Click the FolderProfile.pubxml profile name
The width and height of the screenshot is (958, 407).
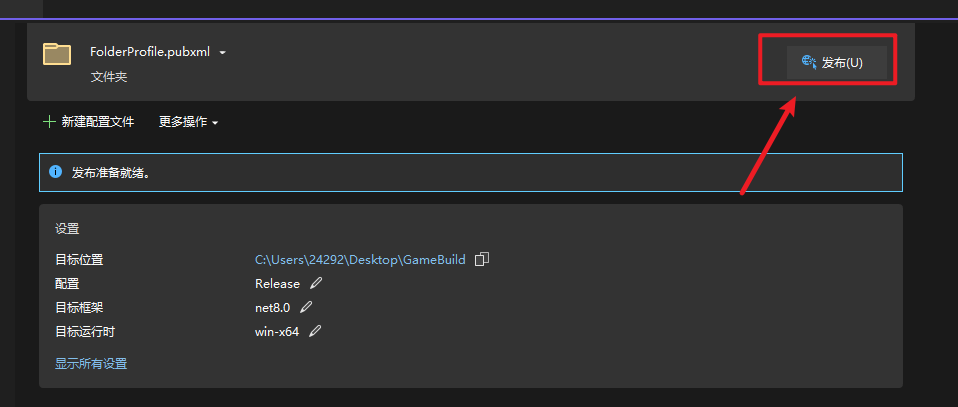[150, 52]
